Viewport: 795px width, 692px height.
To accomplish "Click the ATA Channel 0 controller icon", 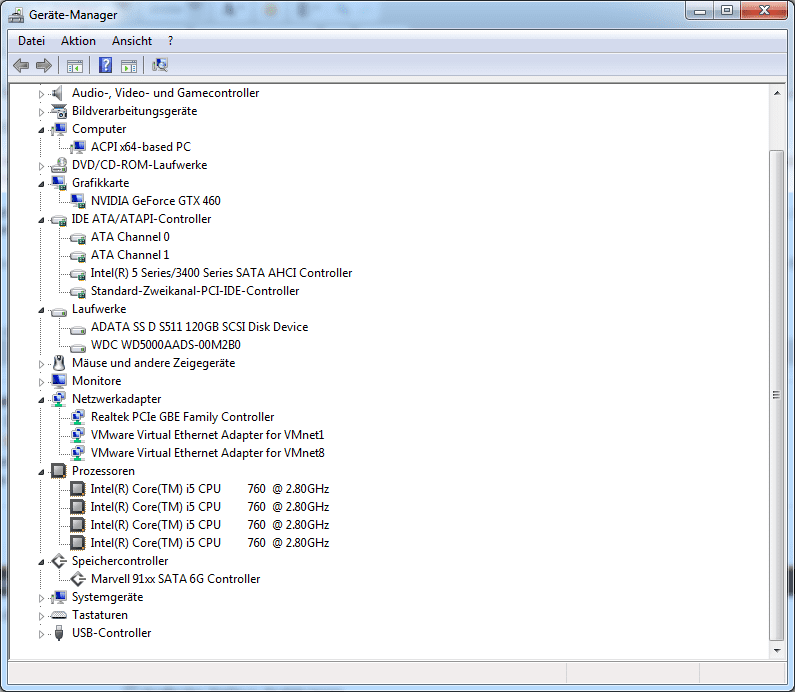I will pos(78,237).
